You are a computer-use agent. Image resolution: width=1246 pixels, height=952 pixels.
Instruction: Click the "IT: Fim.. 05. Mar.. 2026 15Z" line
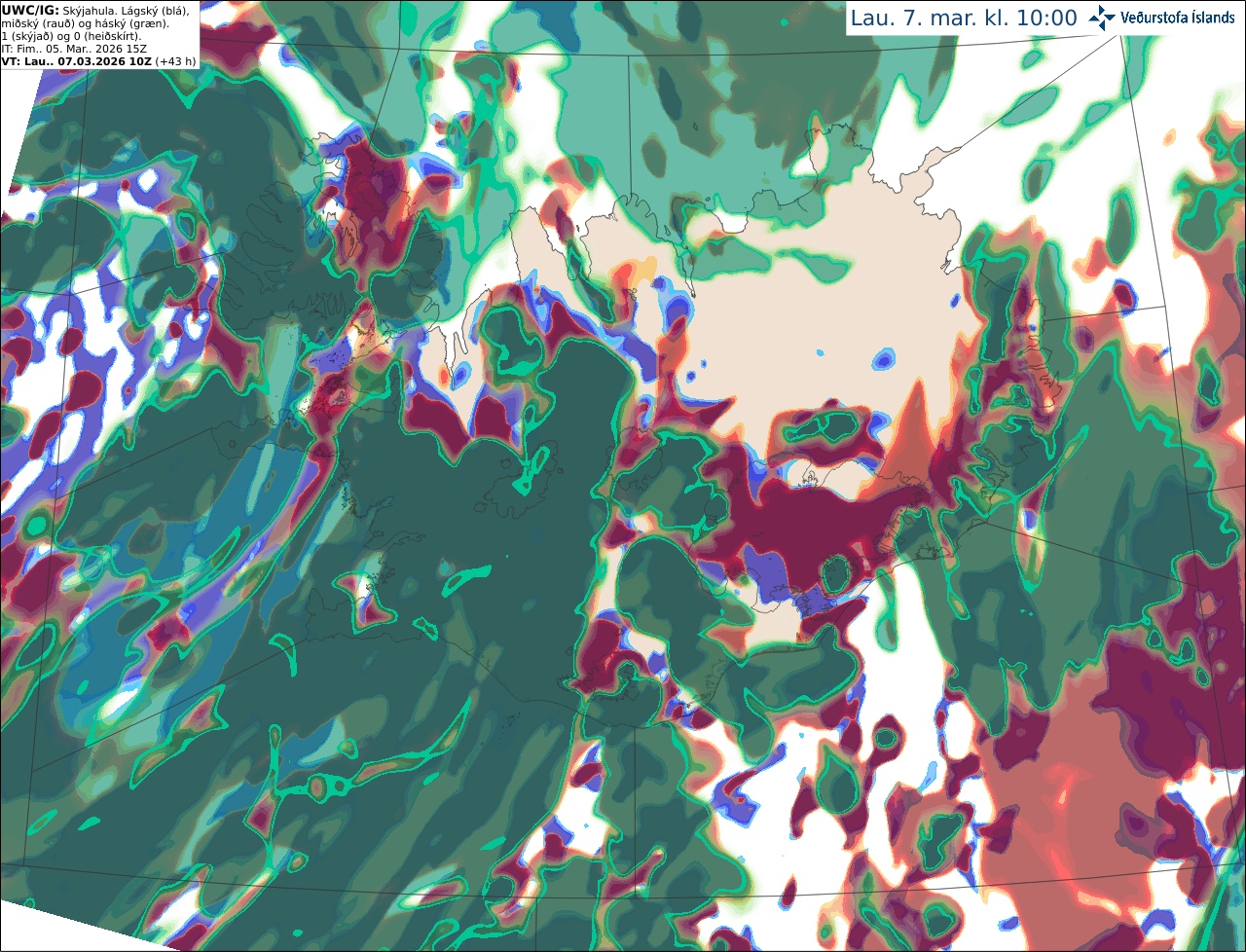[74, 49]
